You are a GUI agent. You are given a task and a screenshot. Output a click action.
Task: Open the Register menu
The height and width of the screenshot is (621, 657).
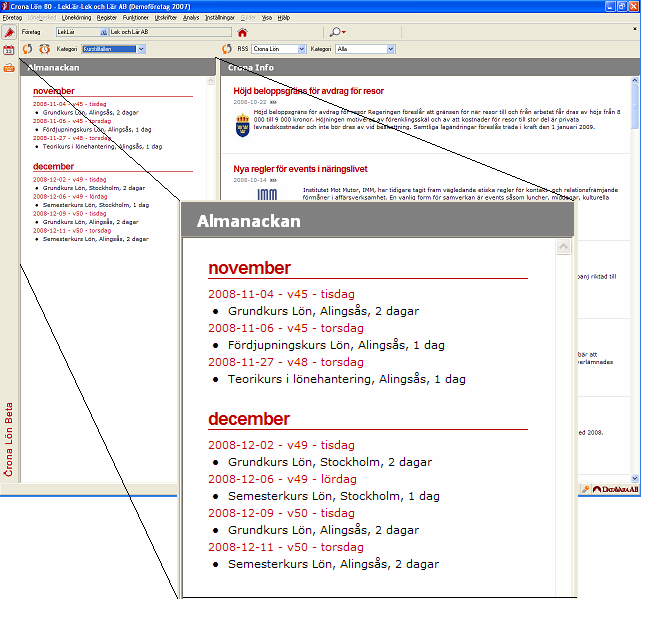pyautogui.click(x=106, y=18)
